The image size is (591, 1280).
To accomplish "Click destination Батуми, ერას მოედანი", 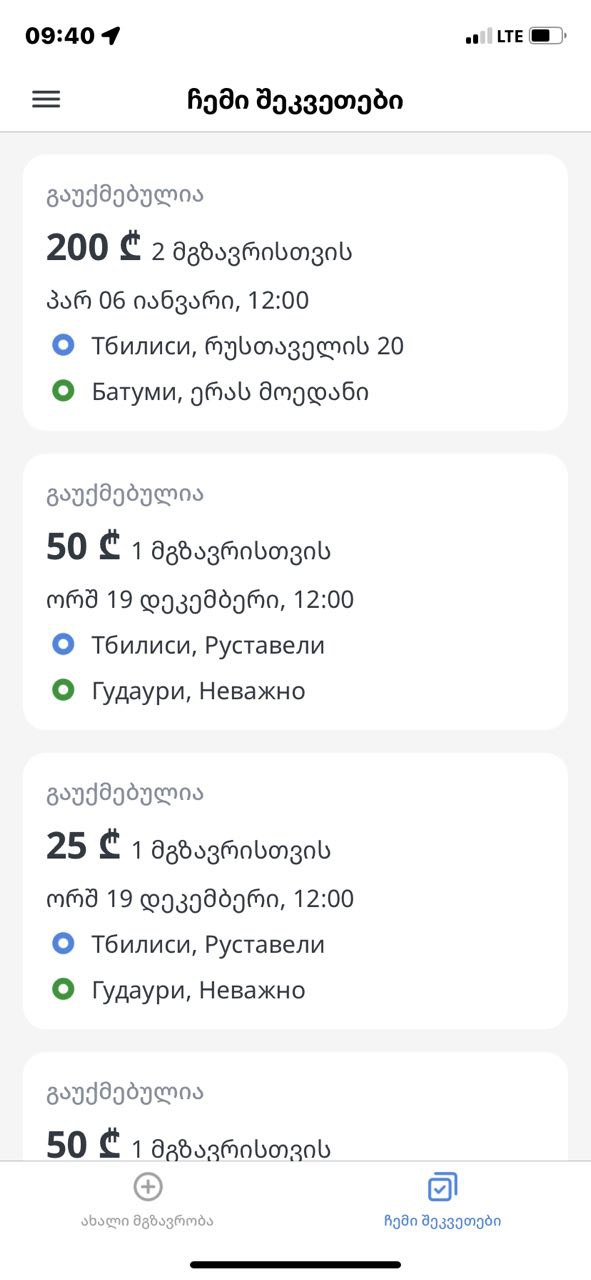I will [x=230, y=391].
